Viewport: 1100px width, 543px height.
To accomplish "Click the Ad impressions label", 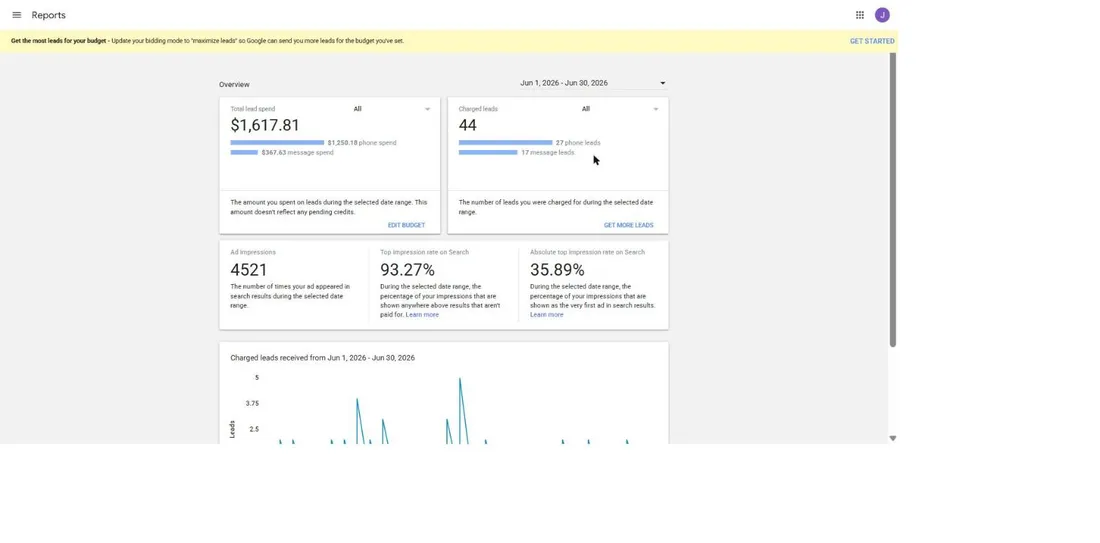I will (253, 252).
